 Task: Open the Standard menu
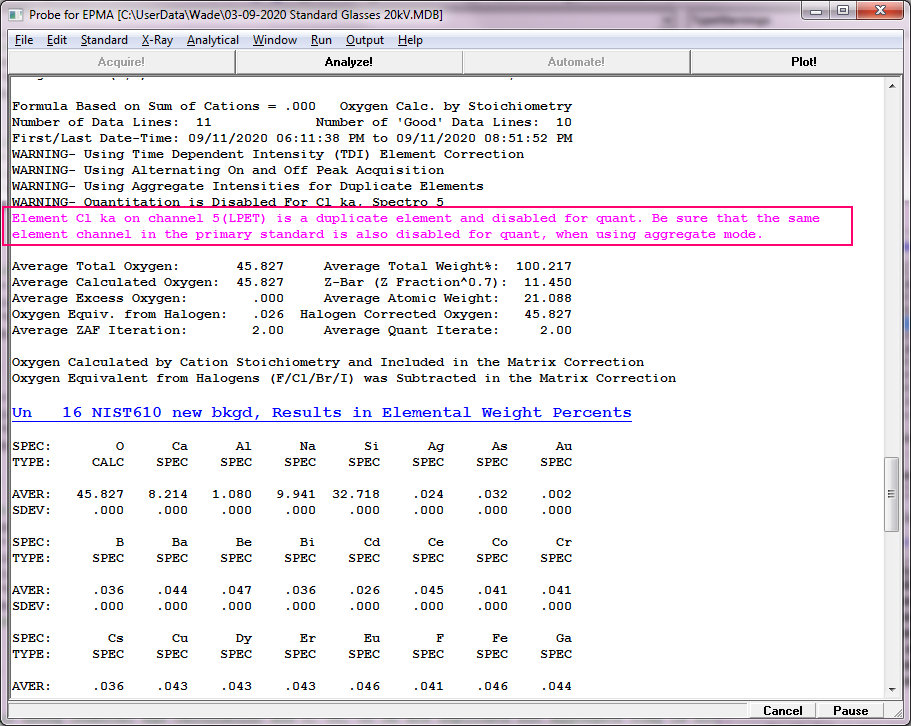(104, 40)
